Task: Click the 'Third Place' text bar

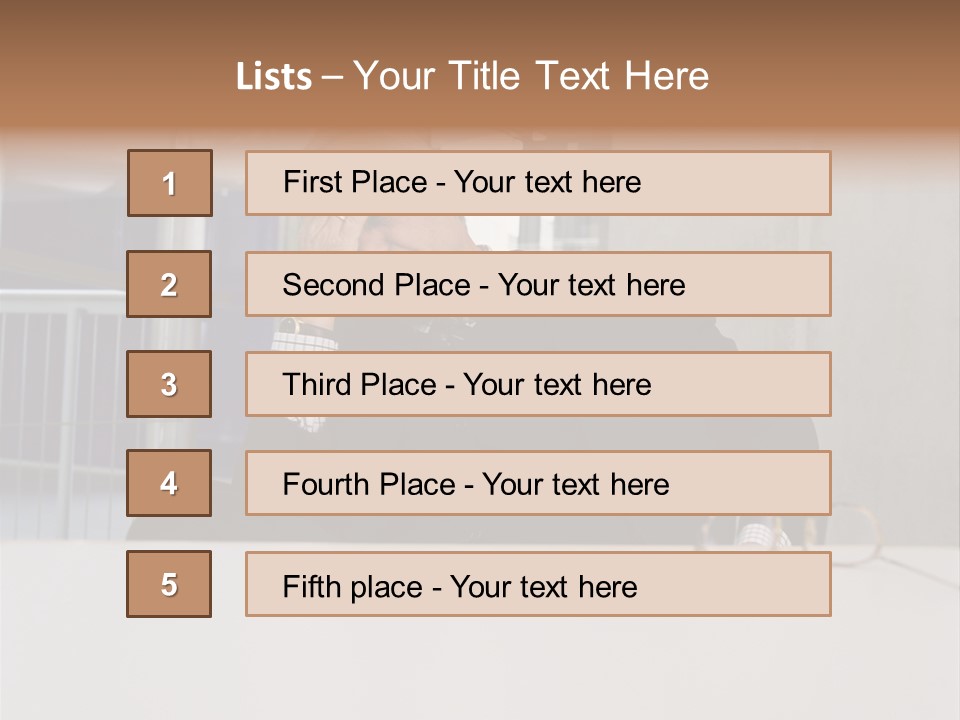Action: [538, 384]
